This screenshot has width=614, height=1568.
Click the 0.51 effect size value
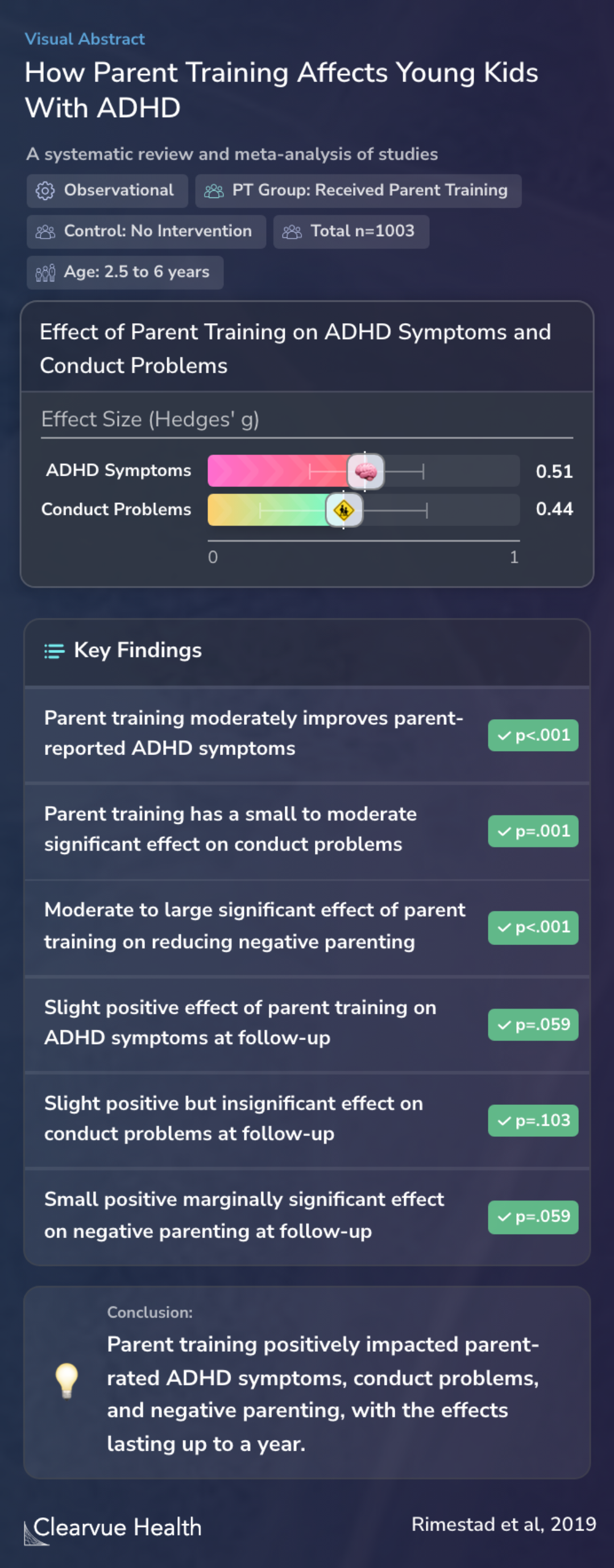pos(554,471)
